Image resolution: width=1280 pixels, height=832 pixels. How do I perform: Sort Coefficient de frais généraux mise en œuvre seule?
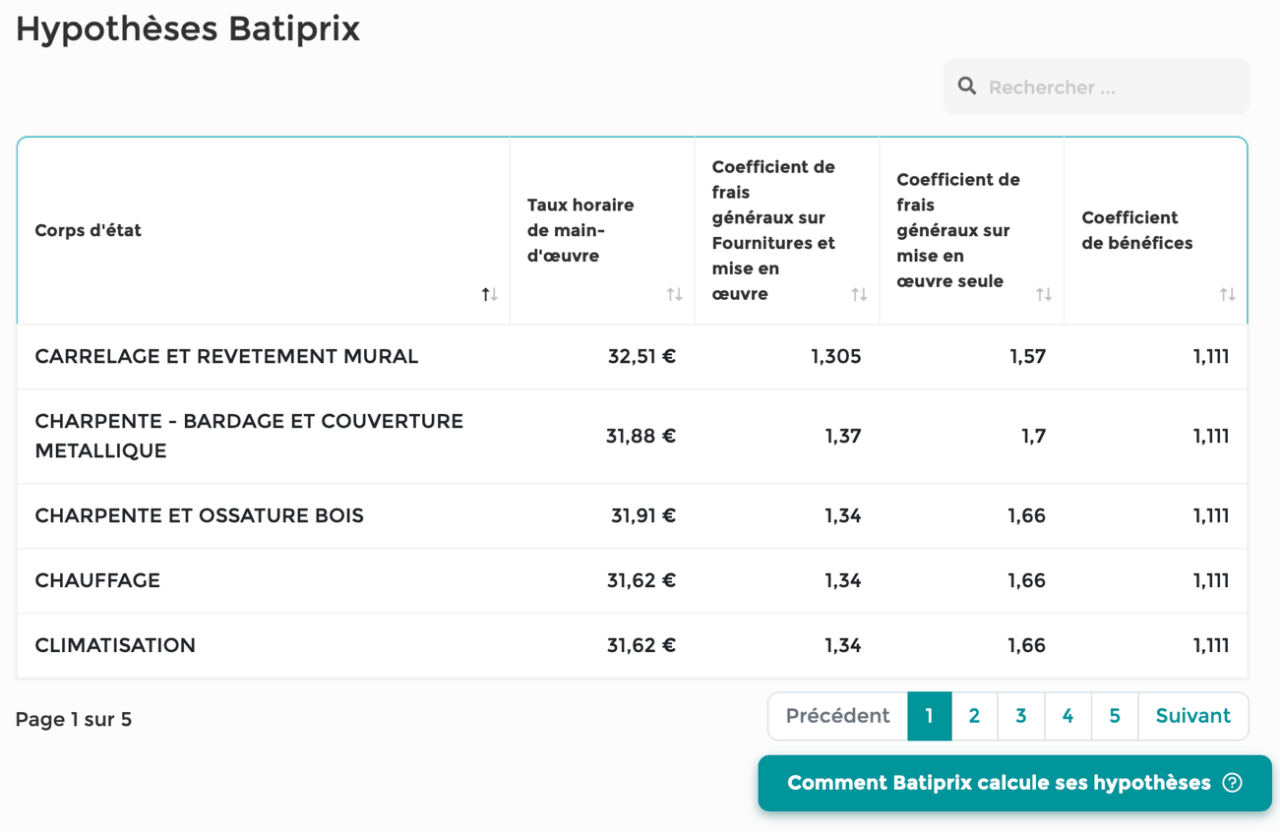click(x=1045, y=294)
